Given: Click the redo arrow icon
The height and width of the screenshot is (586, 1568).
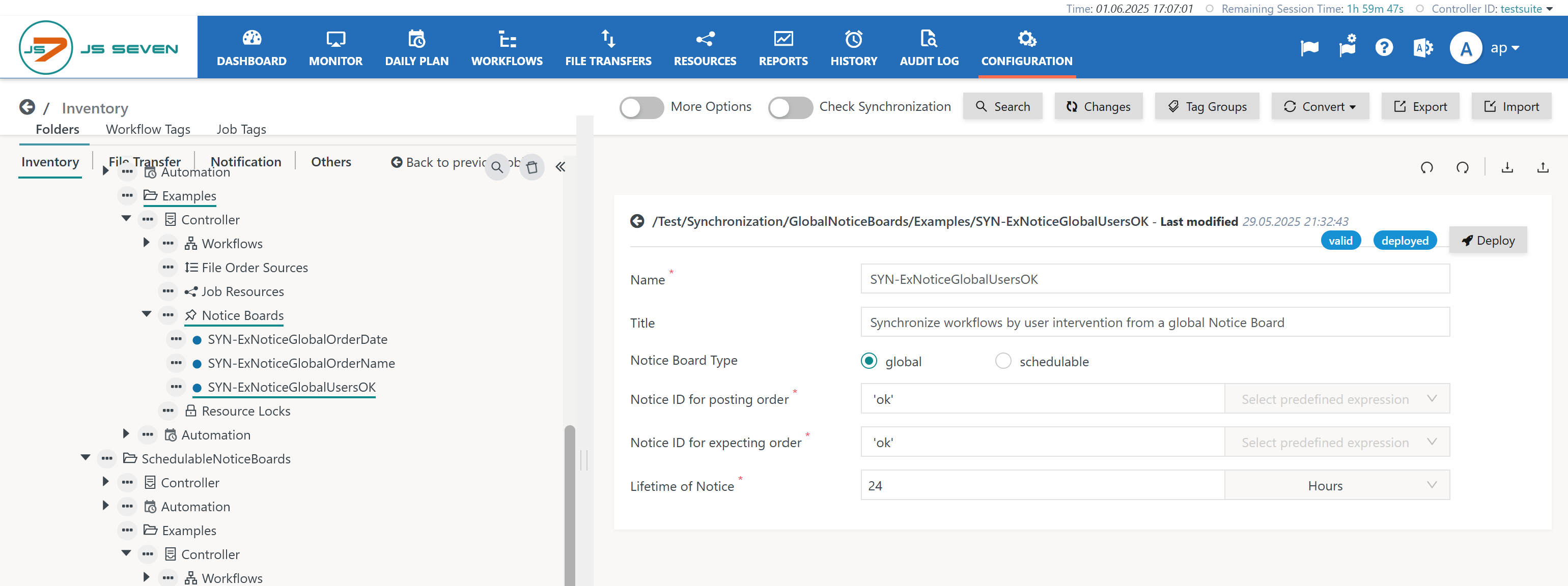Looking at the screenshot, I should point(1463,167).
